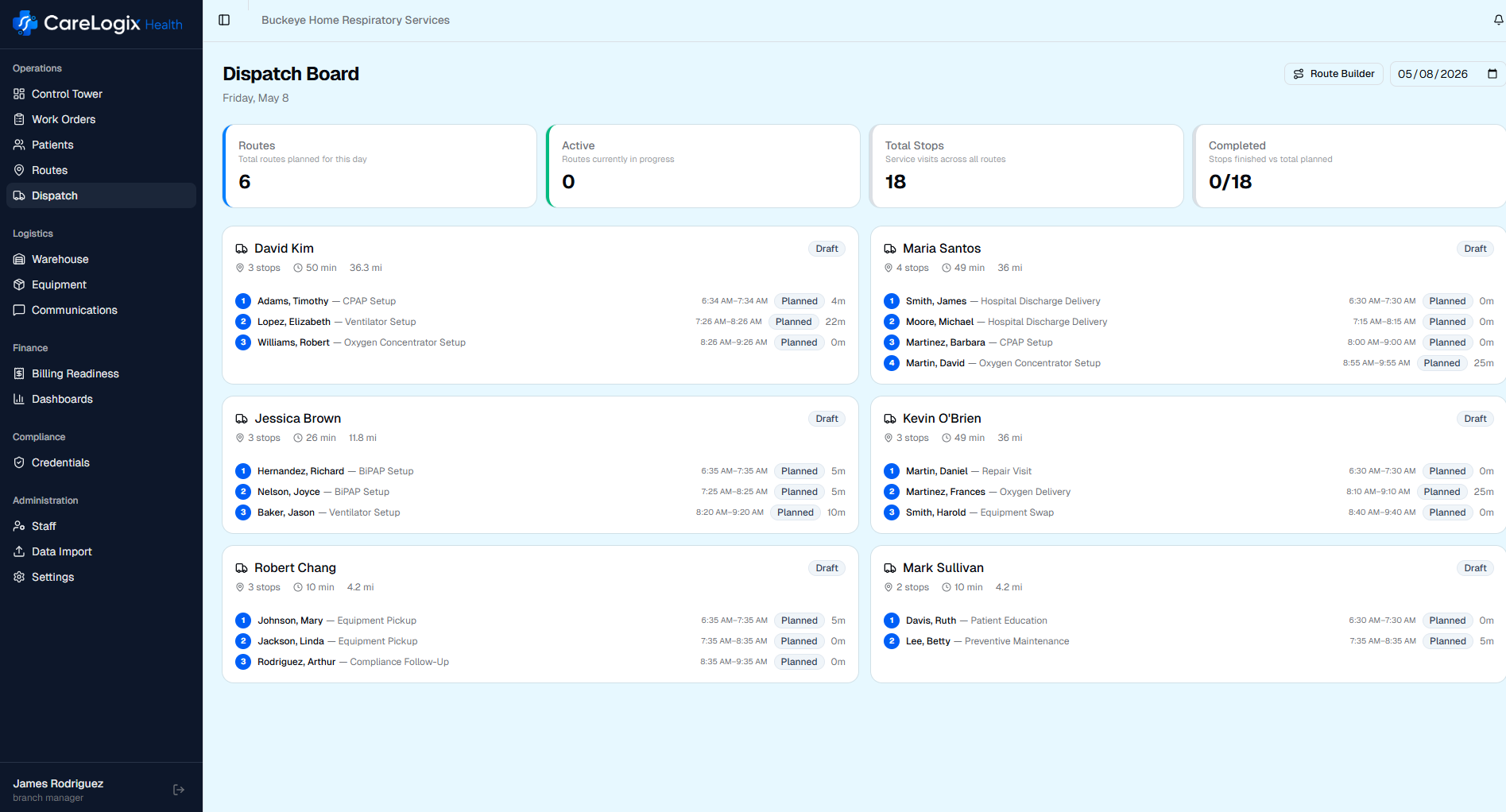Screen dimensions: 1506x812
Task: Click stop 3 marker for Williams, Robert
Action: click(243, 342)
